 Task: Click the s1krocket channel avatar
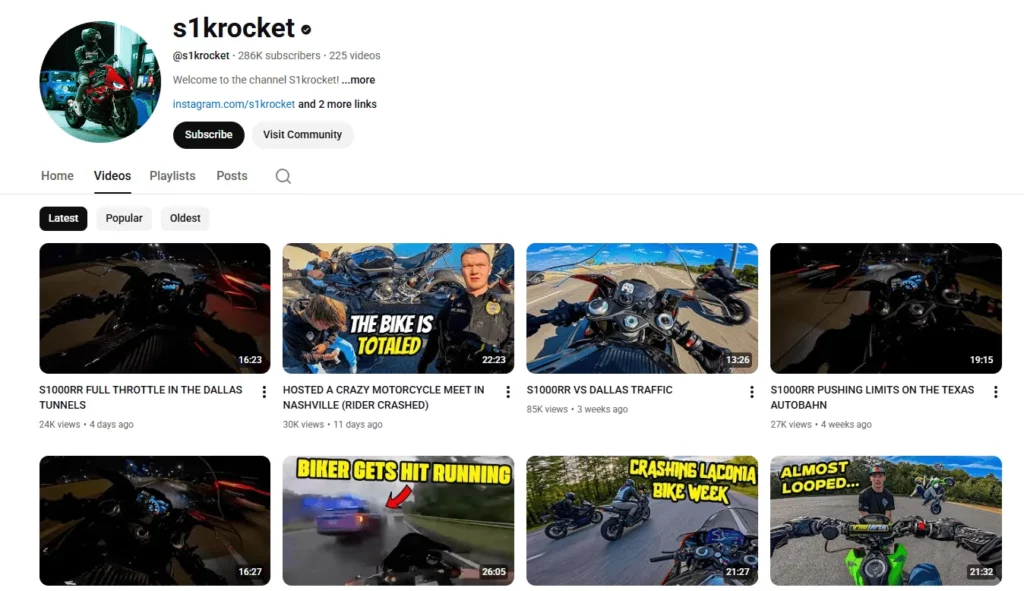[100, 82]
